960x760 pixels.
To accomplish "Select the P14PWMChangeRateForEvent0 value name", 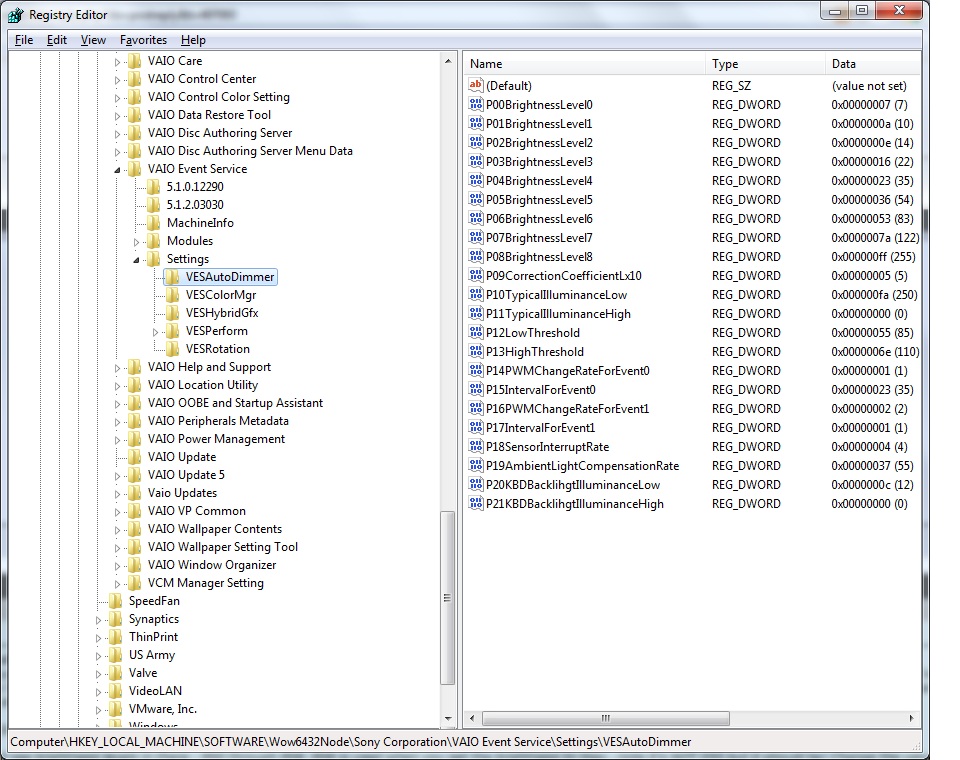I will tap(568, 371).
